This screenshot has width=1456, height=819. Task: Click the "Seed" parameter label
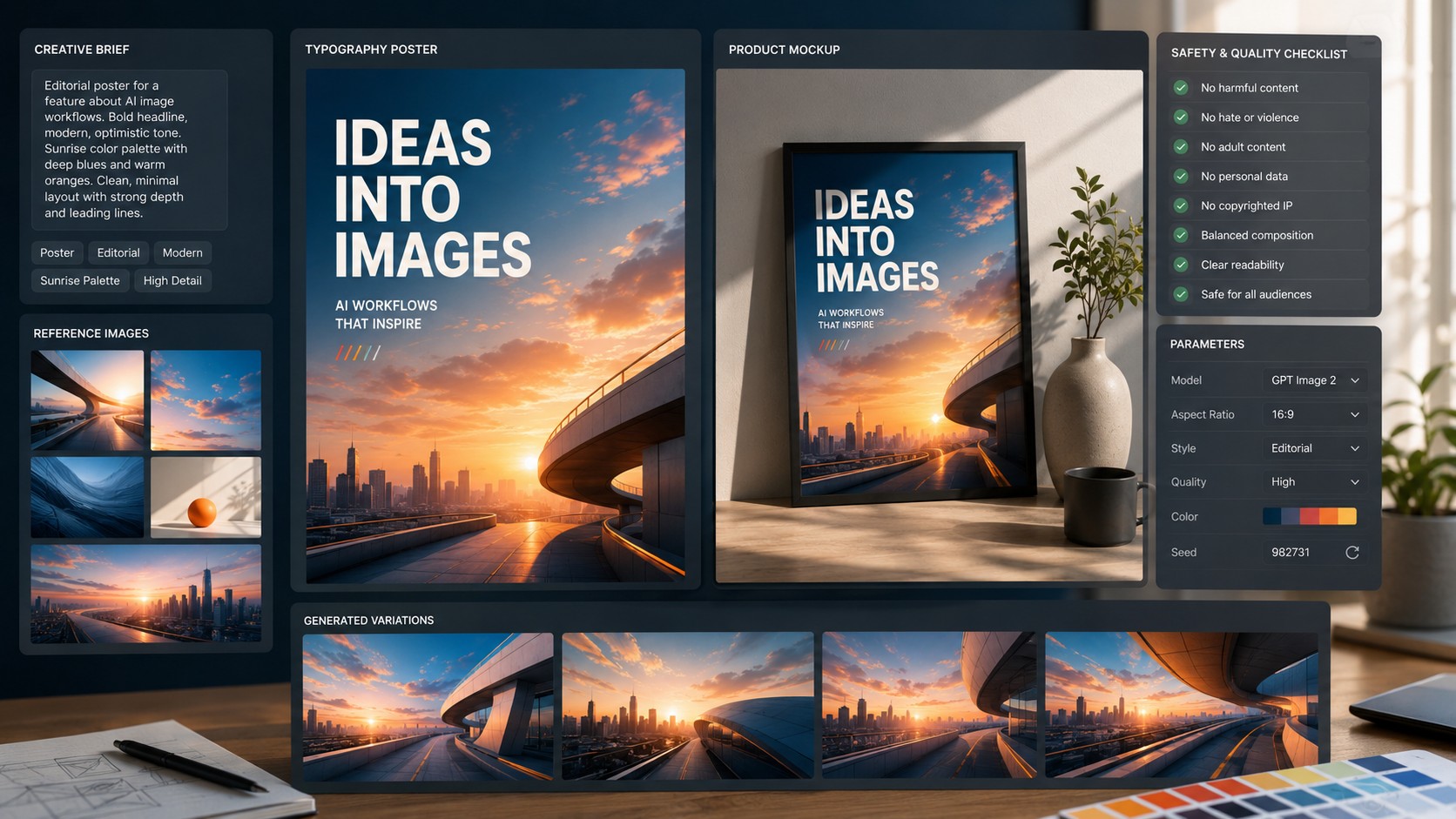(1183, 553)
